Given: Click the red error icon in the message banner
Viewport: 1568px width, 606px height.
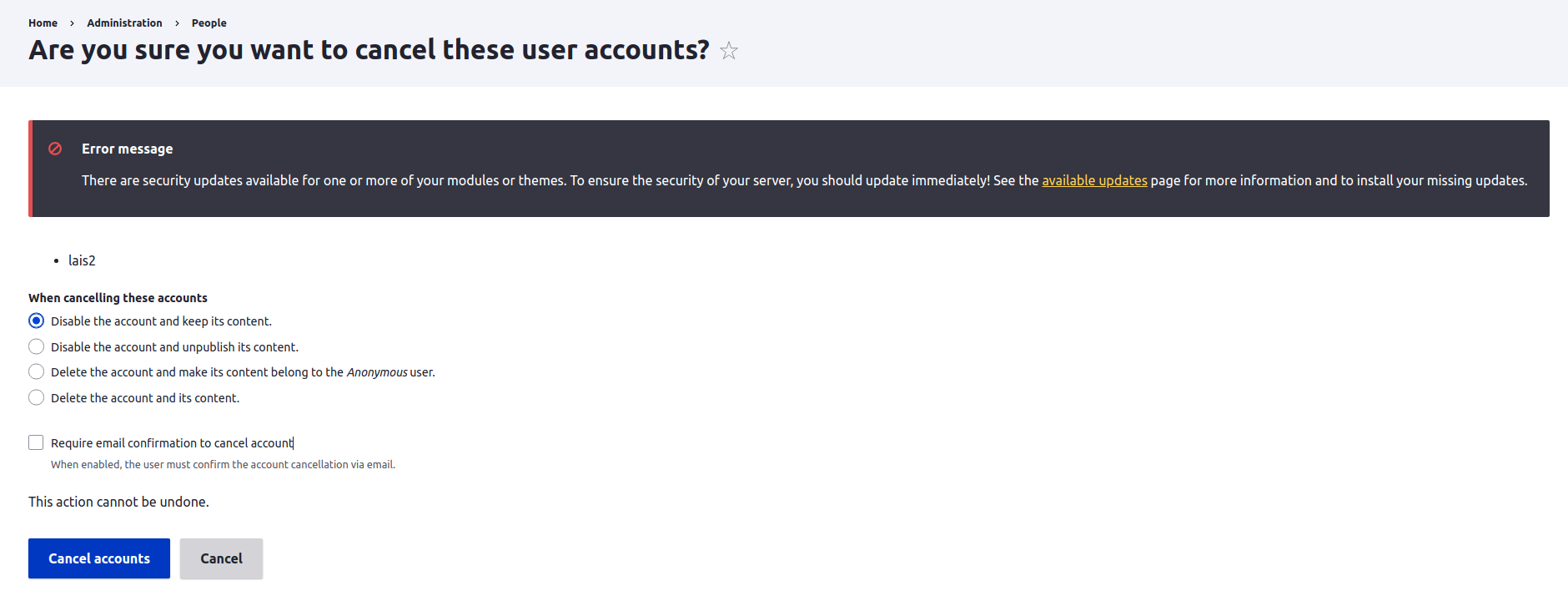Looking at the screenshot, I should pos(55,149).
